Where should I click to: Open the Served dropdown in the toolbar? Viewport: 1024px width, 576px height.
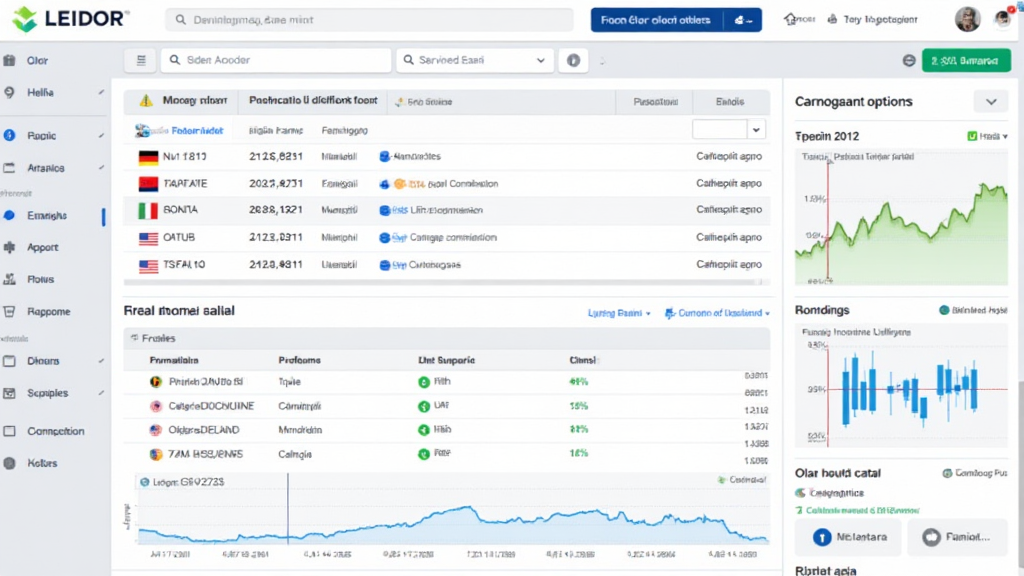point(475,60)
